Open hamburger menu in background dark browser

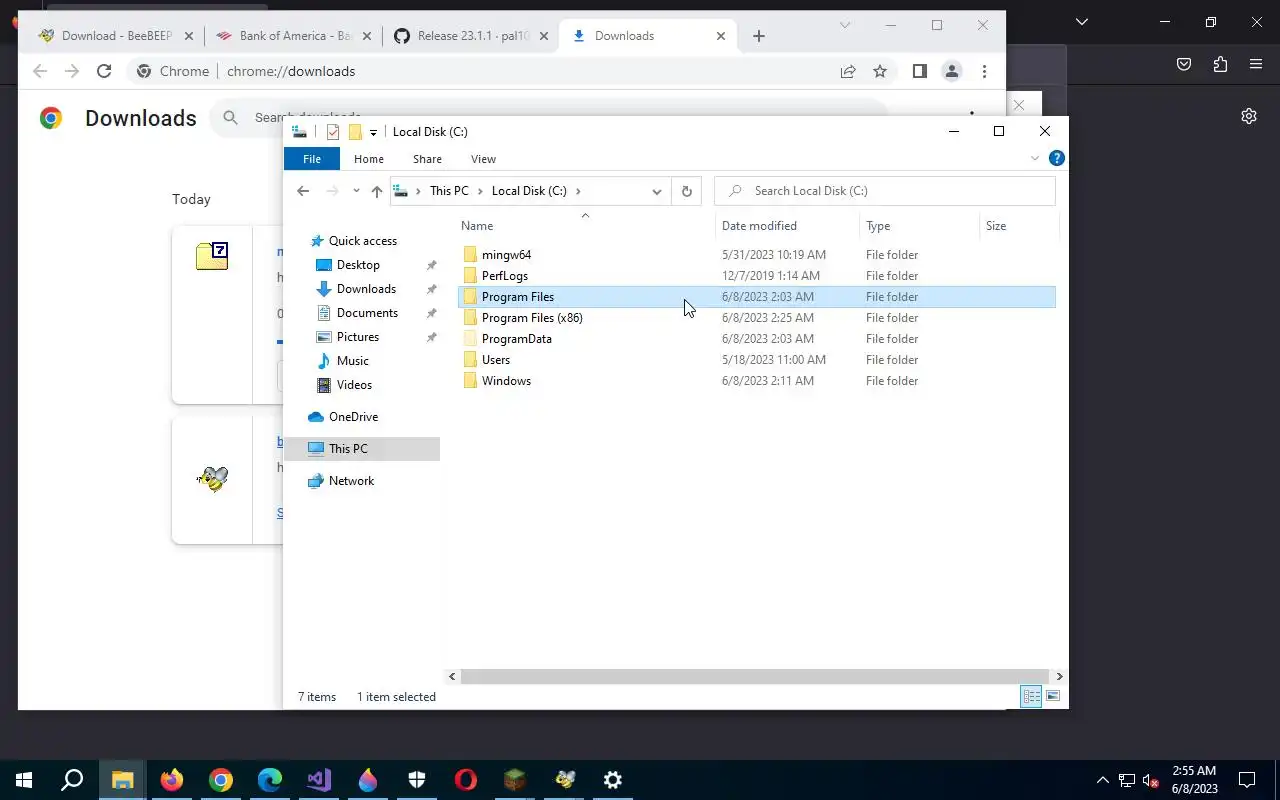(1256, 65)
